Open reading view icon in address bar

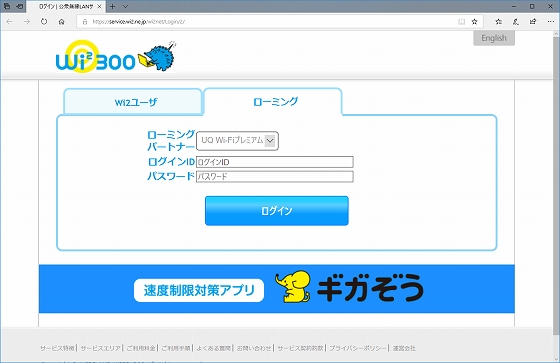coord(462,22)
